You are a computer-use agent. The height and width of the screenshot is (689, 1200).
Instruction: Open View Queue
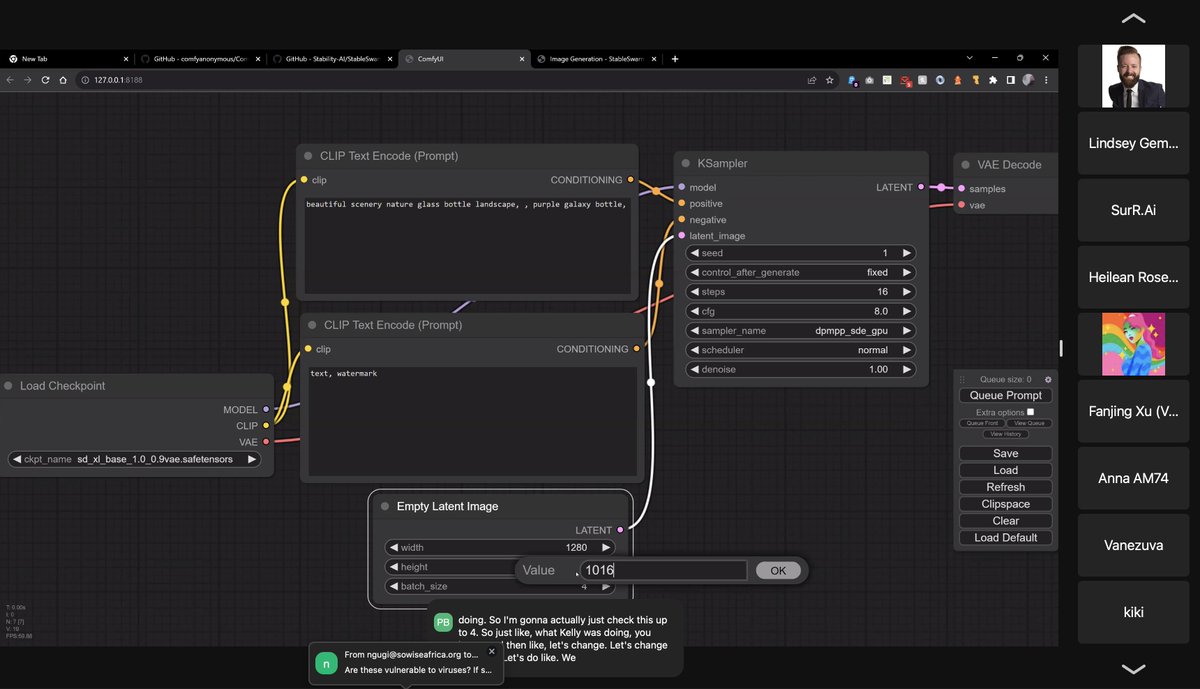point(1029,423)
